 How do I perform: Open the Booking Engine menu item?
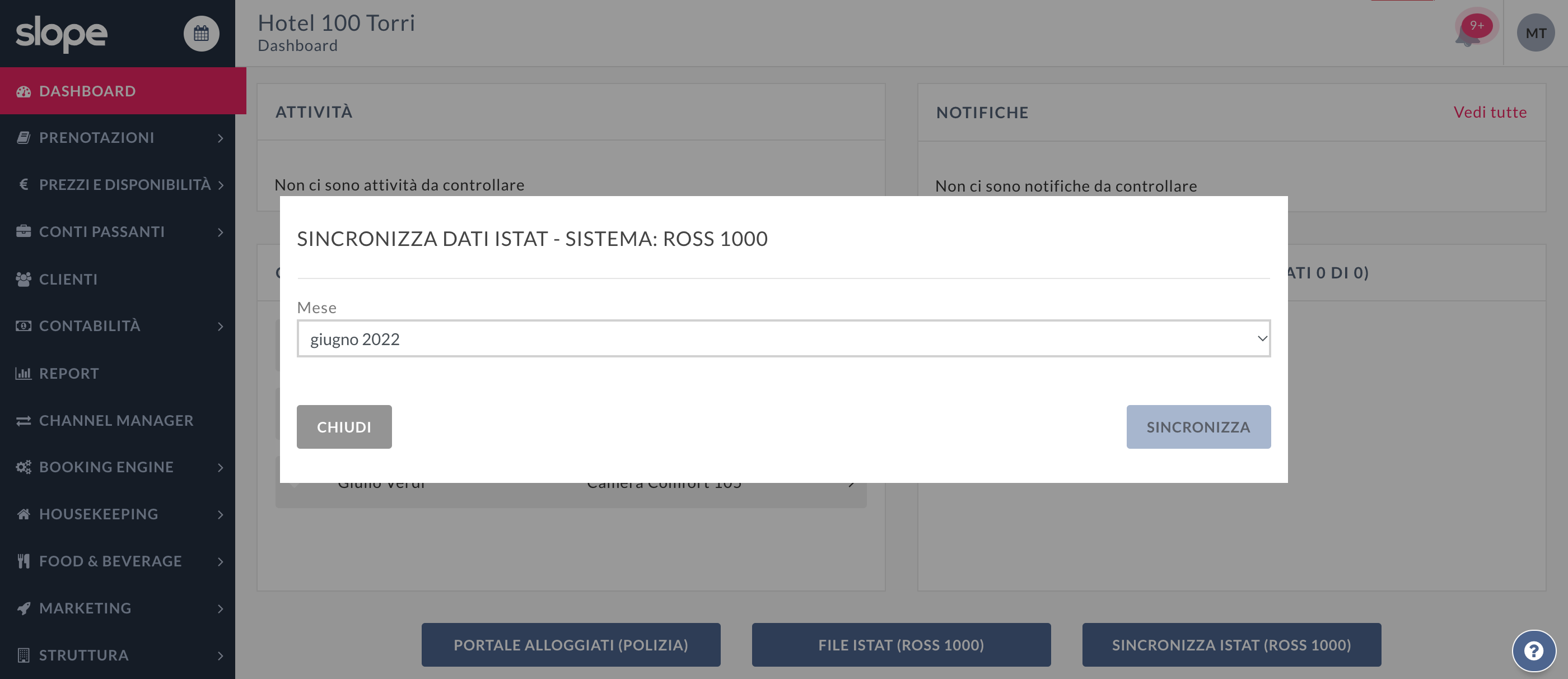point(106,467)
